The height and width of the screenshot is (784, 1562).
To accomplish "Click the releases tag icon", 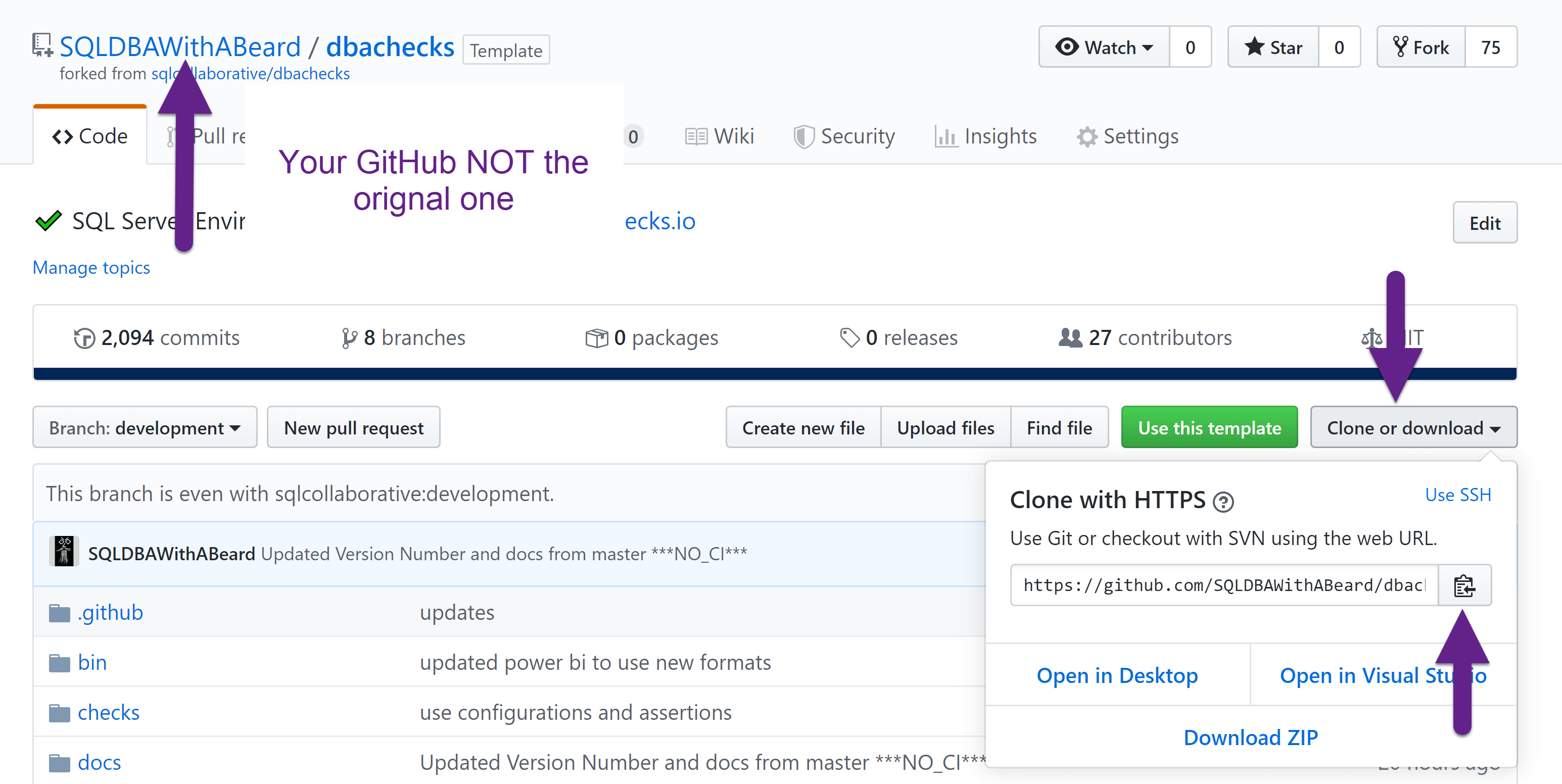I will click(x=849, y=338).
